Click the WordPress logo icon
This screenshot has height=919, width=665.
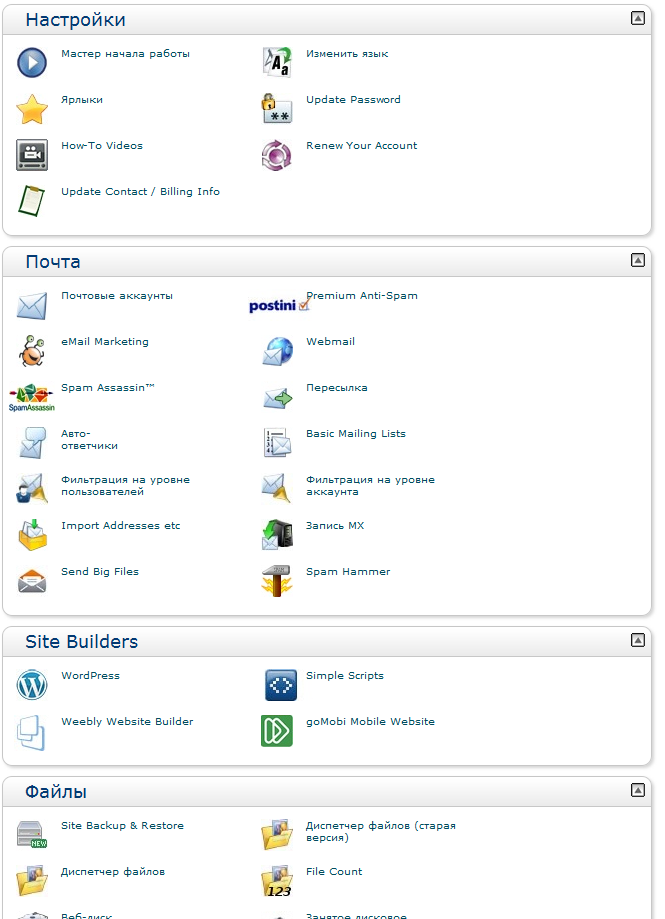(x=32, y=685)
